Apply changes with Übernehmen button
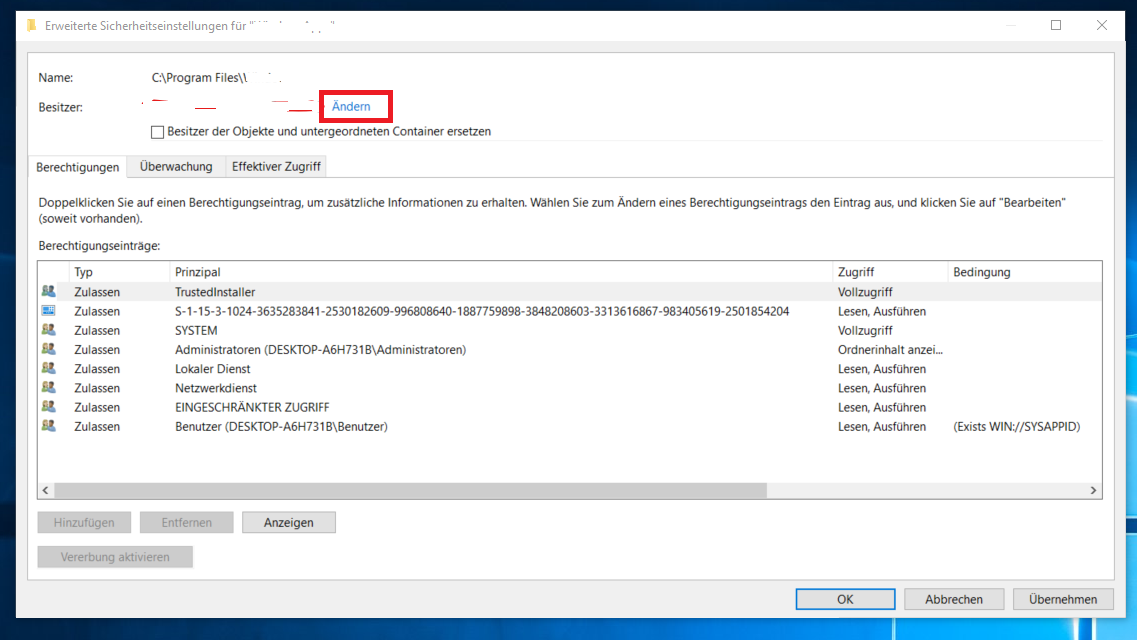Image resolution: width=1137 pixels, height=640 pixels. point(1063,599)
